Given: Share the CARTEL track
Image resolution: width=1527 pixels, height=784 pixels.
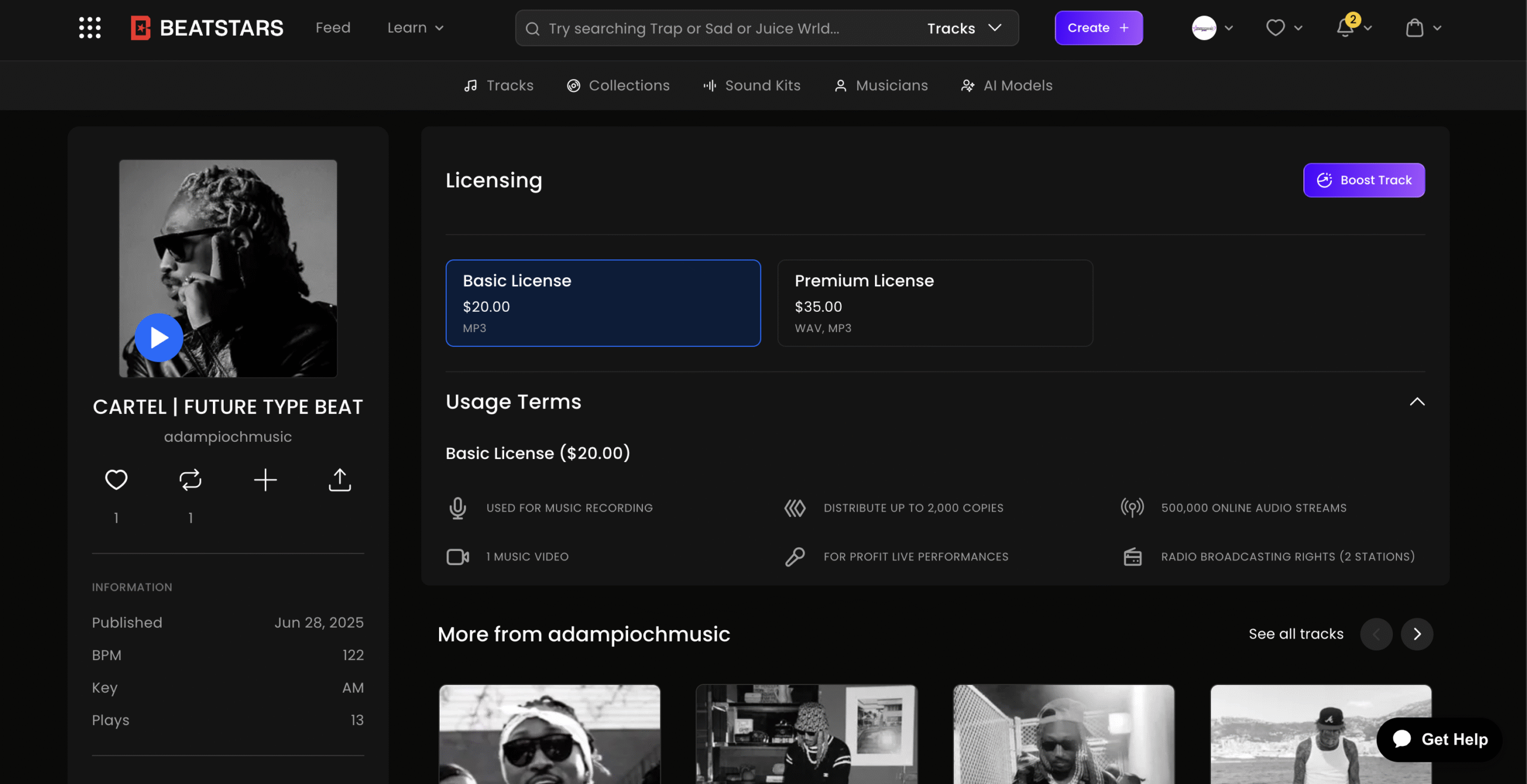Looking at the screenshot, I should click(339, 479).
